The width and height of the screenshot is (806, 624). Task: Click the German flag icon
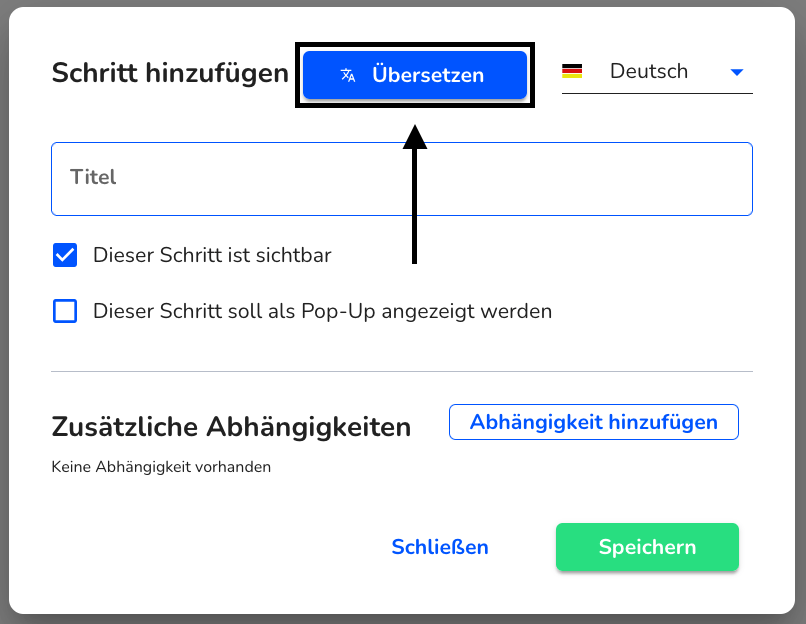coord(572,71)
